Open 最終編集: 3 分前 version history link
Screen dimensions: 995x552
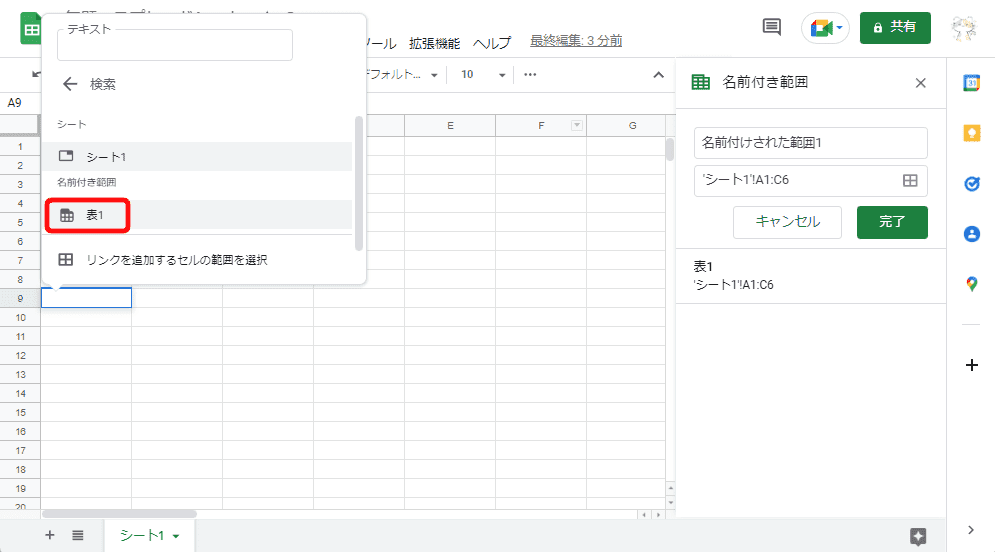576,41
